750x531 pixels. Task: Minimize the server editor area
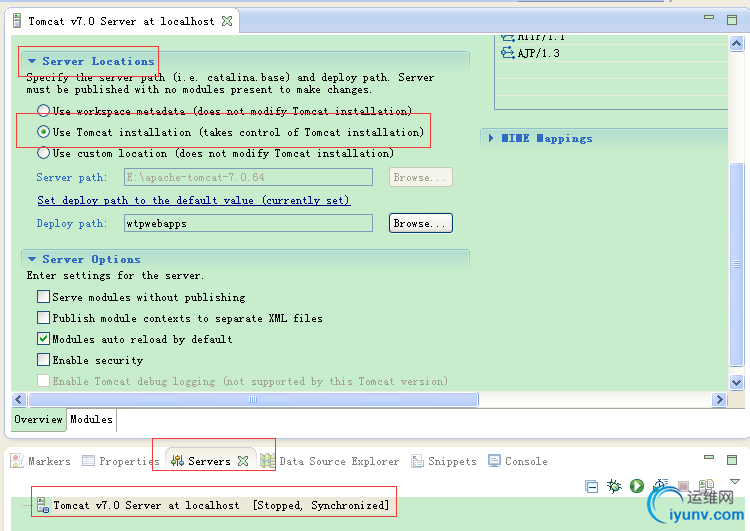[709, 17]
